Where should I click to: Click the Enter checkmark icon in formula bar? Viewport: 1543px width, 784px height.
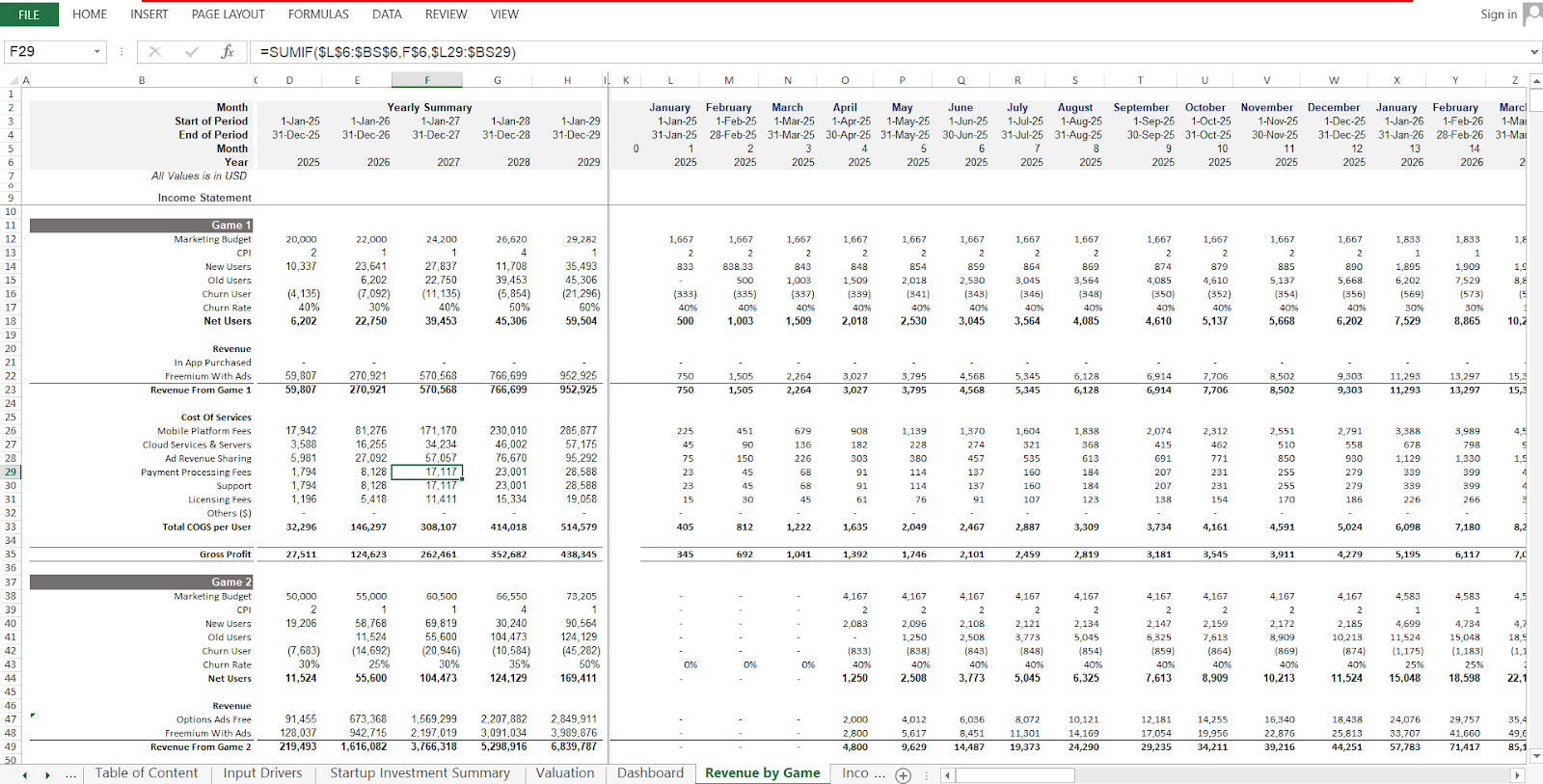point(191,52)
